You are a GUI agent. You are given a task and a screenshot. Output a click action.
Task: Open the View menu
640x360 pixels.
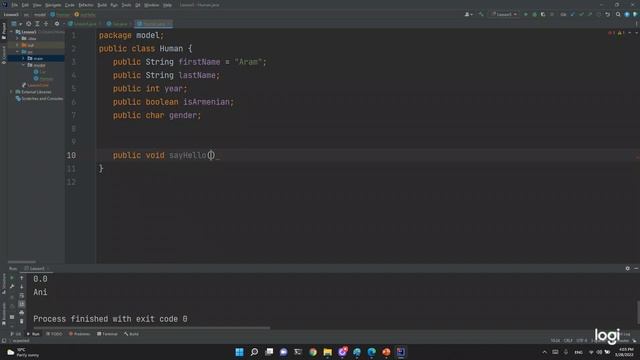pyautogui.click(x=37, y=5)
